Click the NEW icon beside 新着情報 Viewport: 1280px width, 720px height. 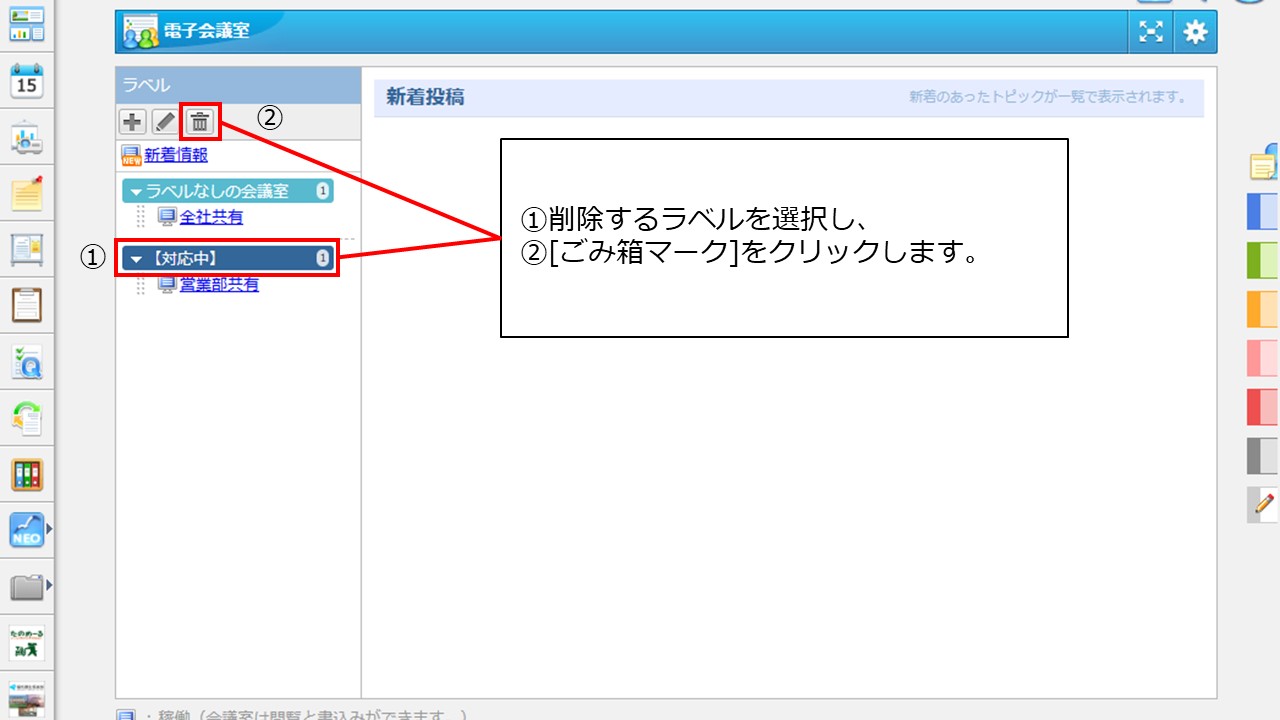pos(131,155)
